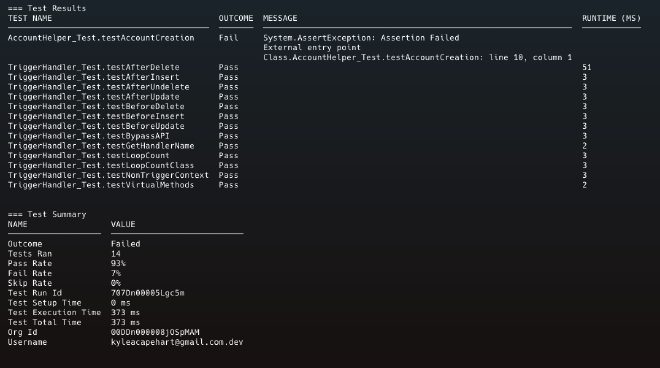
Task: Select TriggerHandler_Test.testNonTriggerContext text
Action: [x=108, y=175]
